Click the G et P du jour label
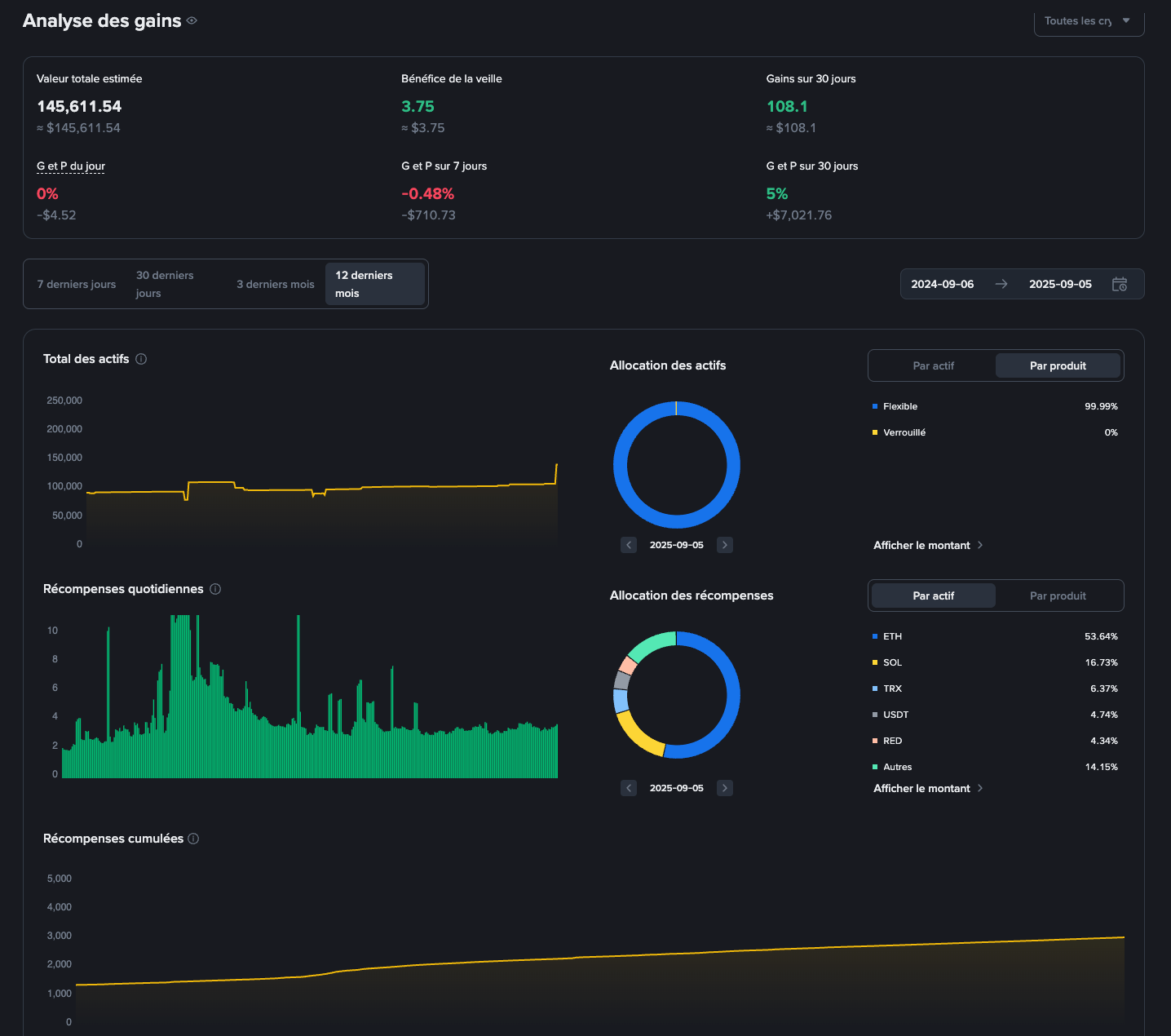Viewport: 1171px width, 1036px height. [71, 166]
